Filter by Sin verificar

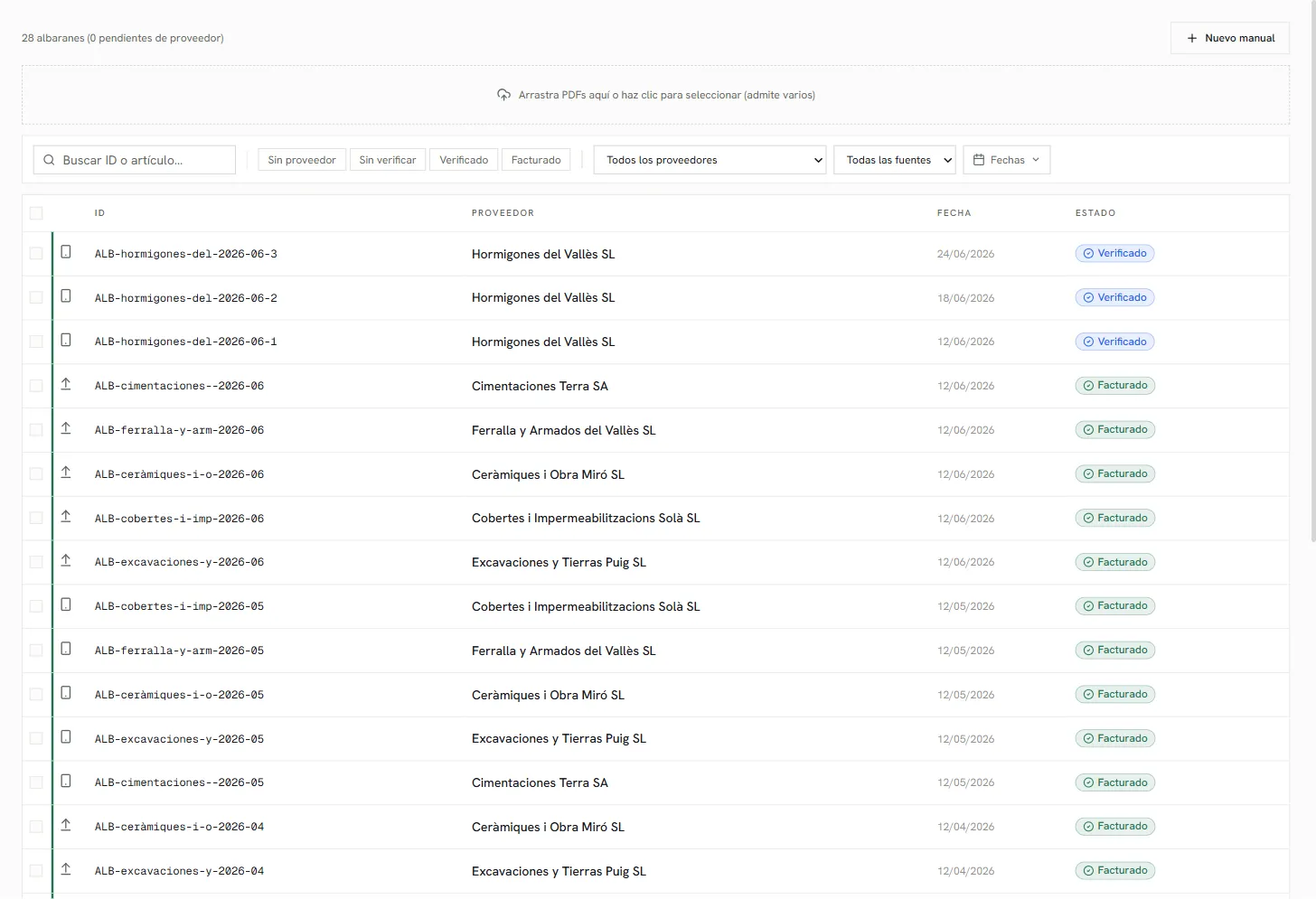click(388, 160)
